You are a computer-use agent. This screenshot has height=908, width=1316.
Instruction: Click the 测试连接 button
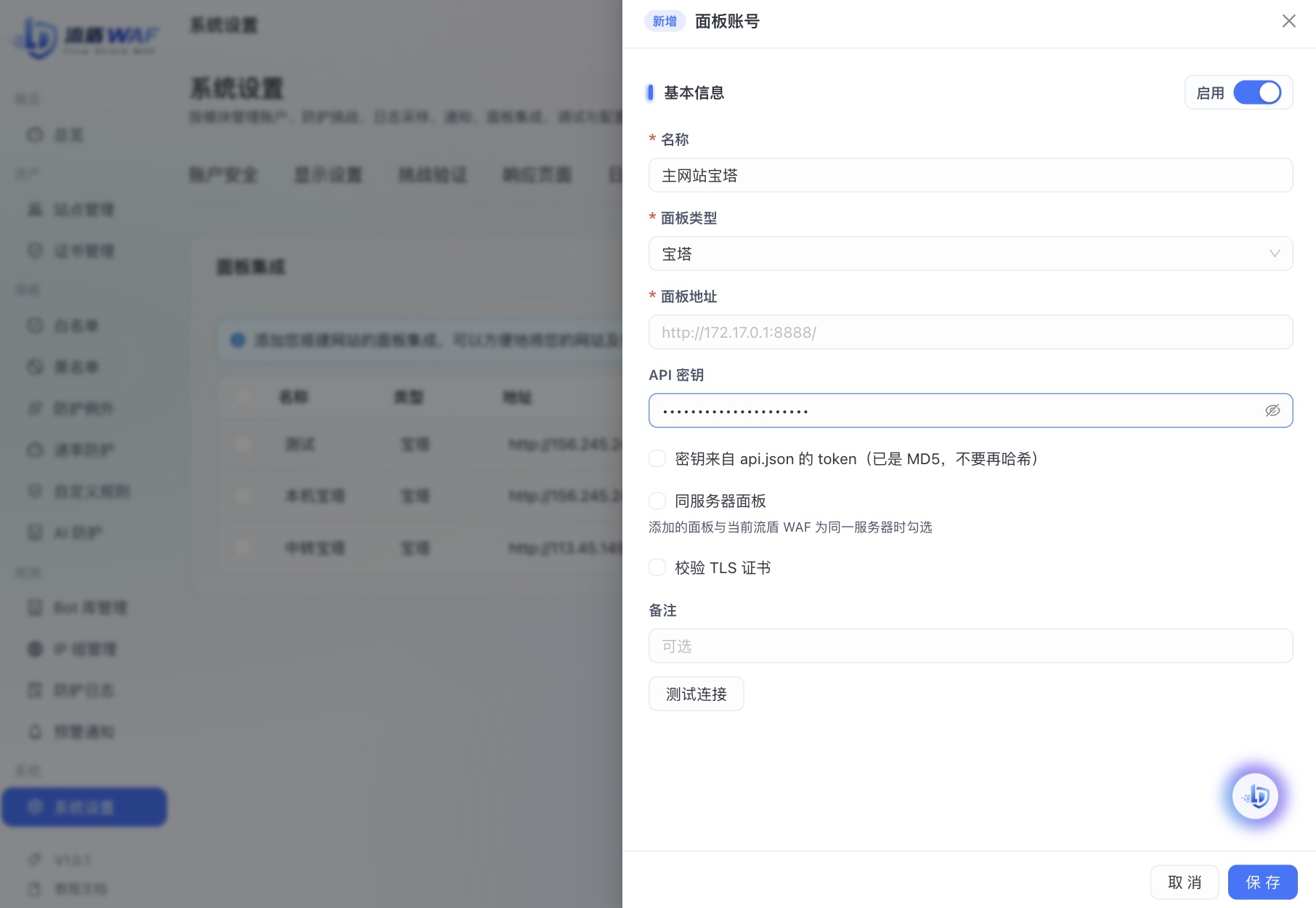(696, 694)
